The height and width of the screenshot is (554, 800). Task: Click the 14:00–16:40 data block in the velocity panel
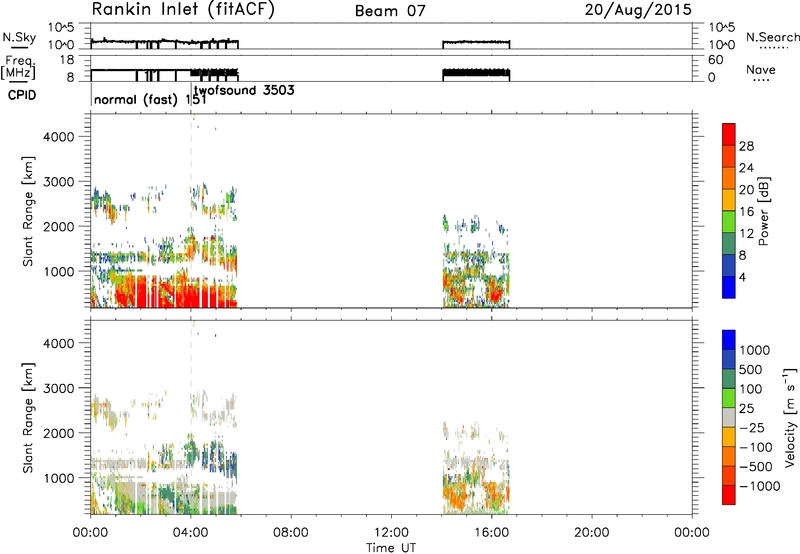click(476, 467)
